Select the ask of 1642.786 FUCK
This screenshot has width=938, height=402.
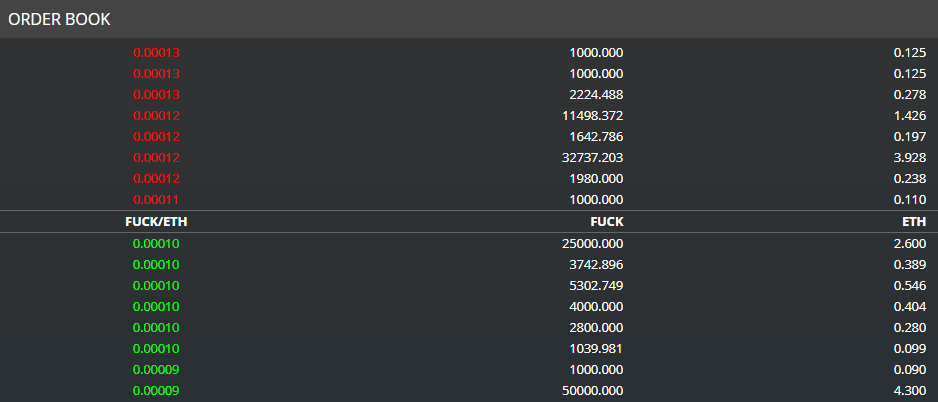coord(469,136)
